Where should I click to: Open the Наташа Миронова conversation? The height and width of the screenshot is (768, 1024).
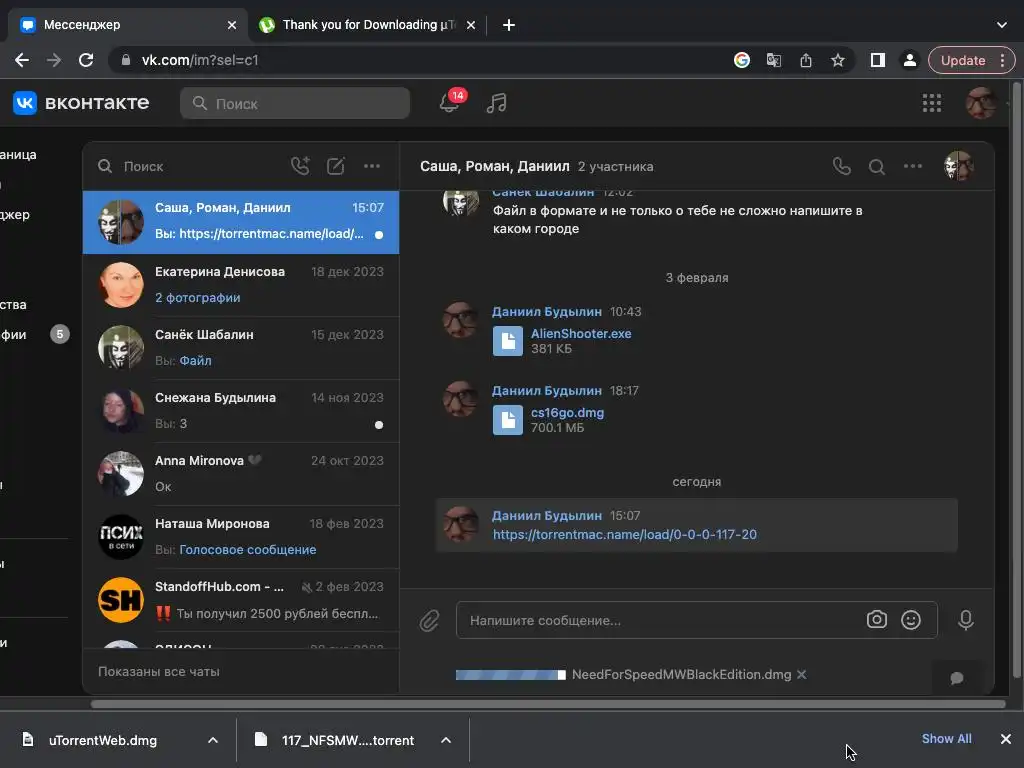tap(240, 537)
